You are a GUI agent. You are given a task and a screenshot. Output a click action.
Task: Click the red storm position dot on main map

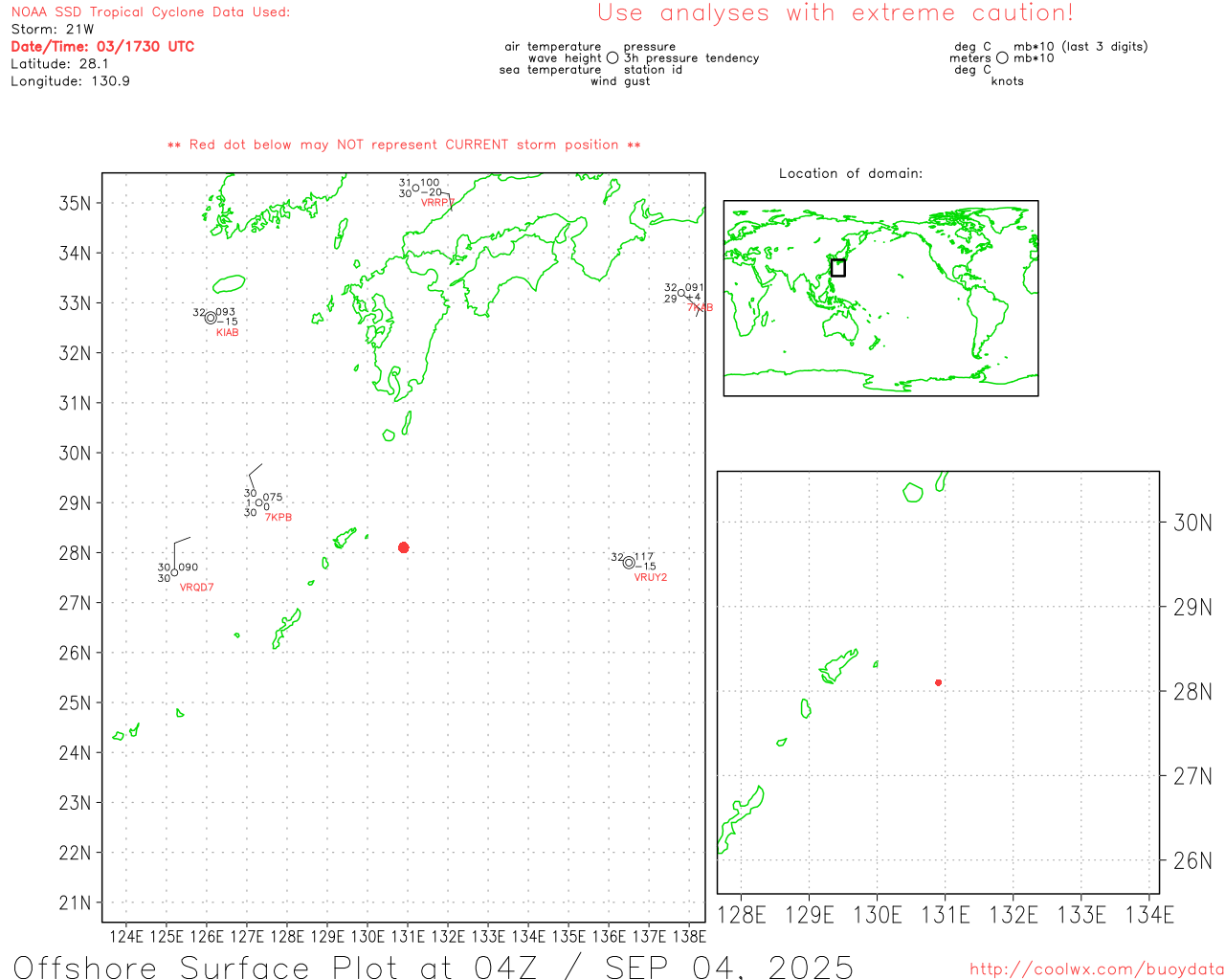tap(404, 547)
